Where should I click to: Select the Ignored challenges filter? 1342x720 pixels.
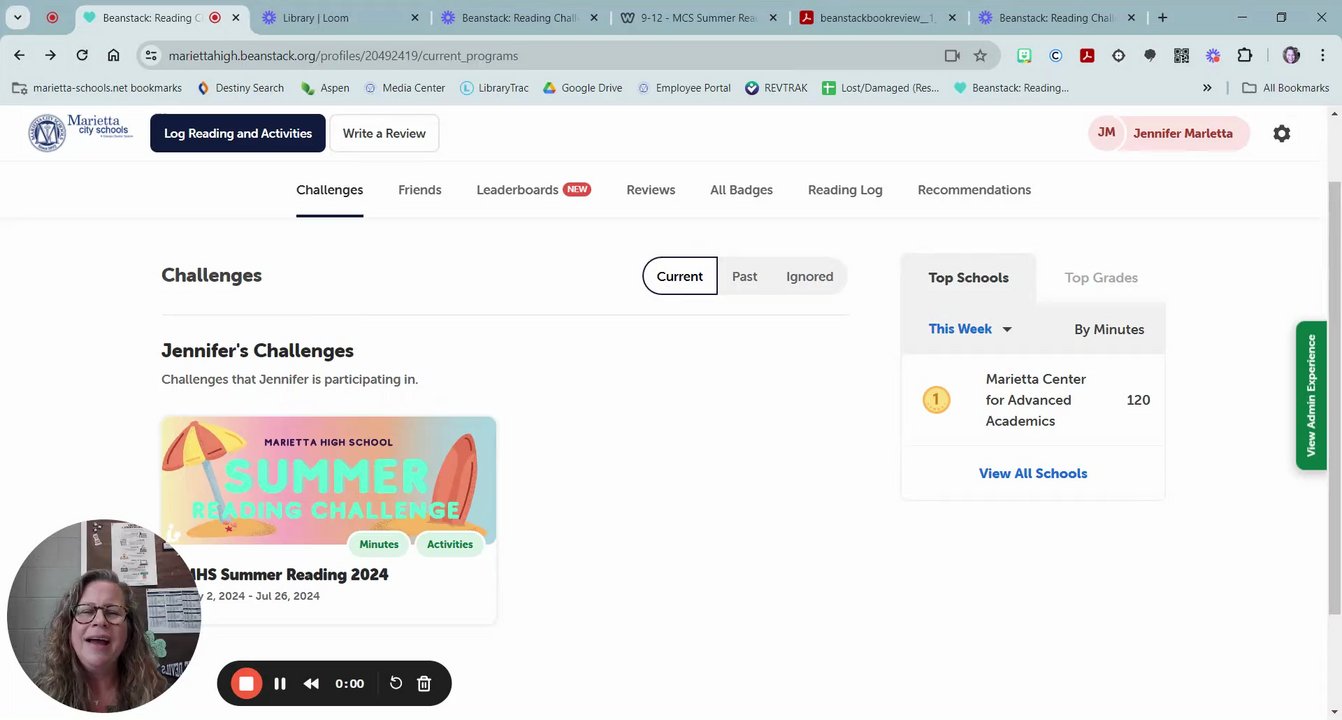click(810, 276)
